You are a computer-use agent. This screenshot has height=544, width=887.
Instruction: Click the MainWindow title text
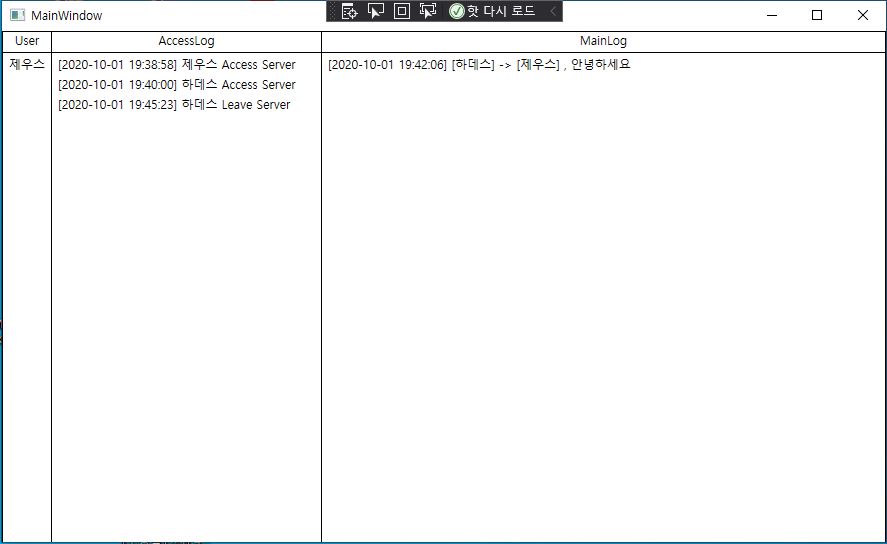click(x=67, y=16)
